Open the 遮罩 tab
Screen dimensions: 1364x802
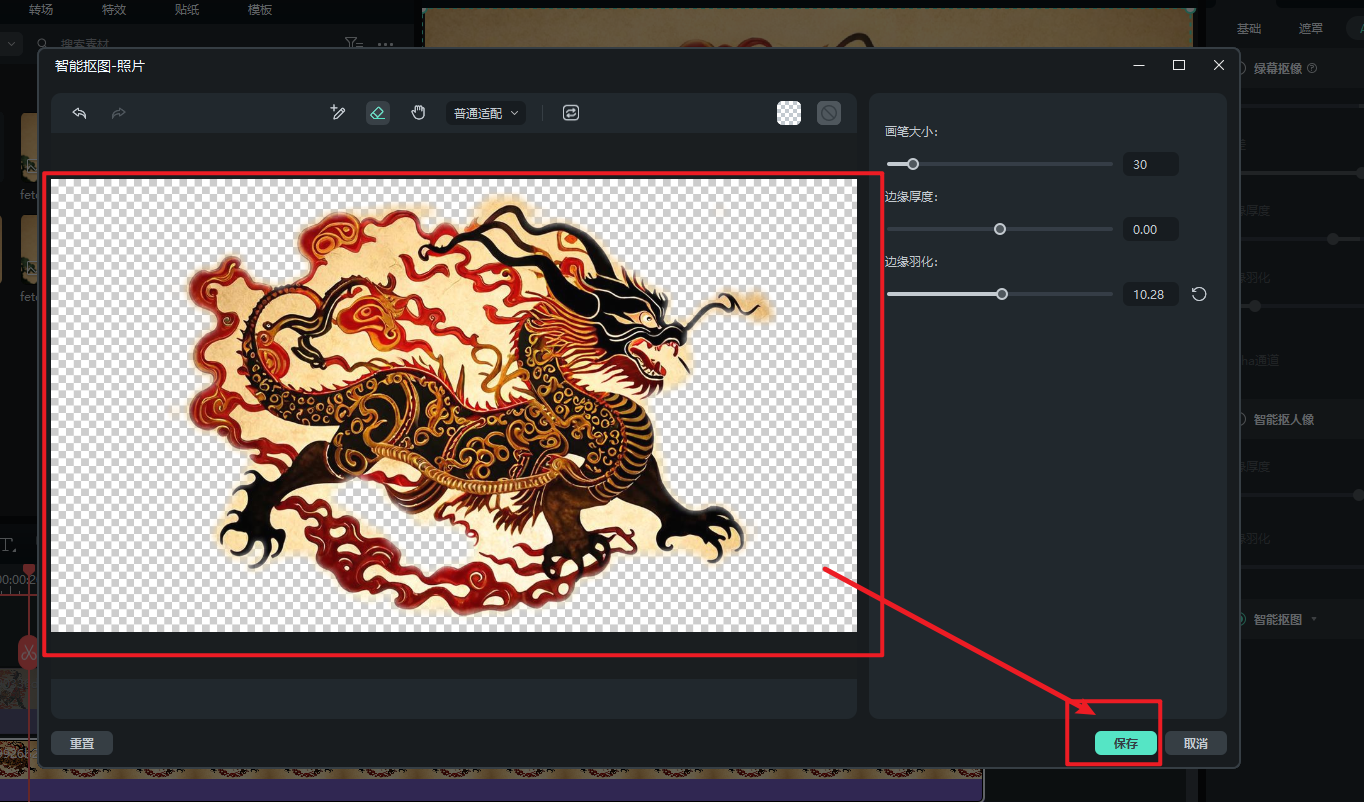[x=1311, y=28]
